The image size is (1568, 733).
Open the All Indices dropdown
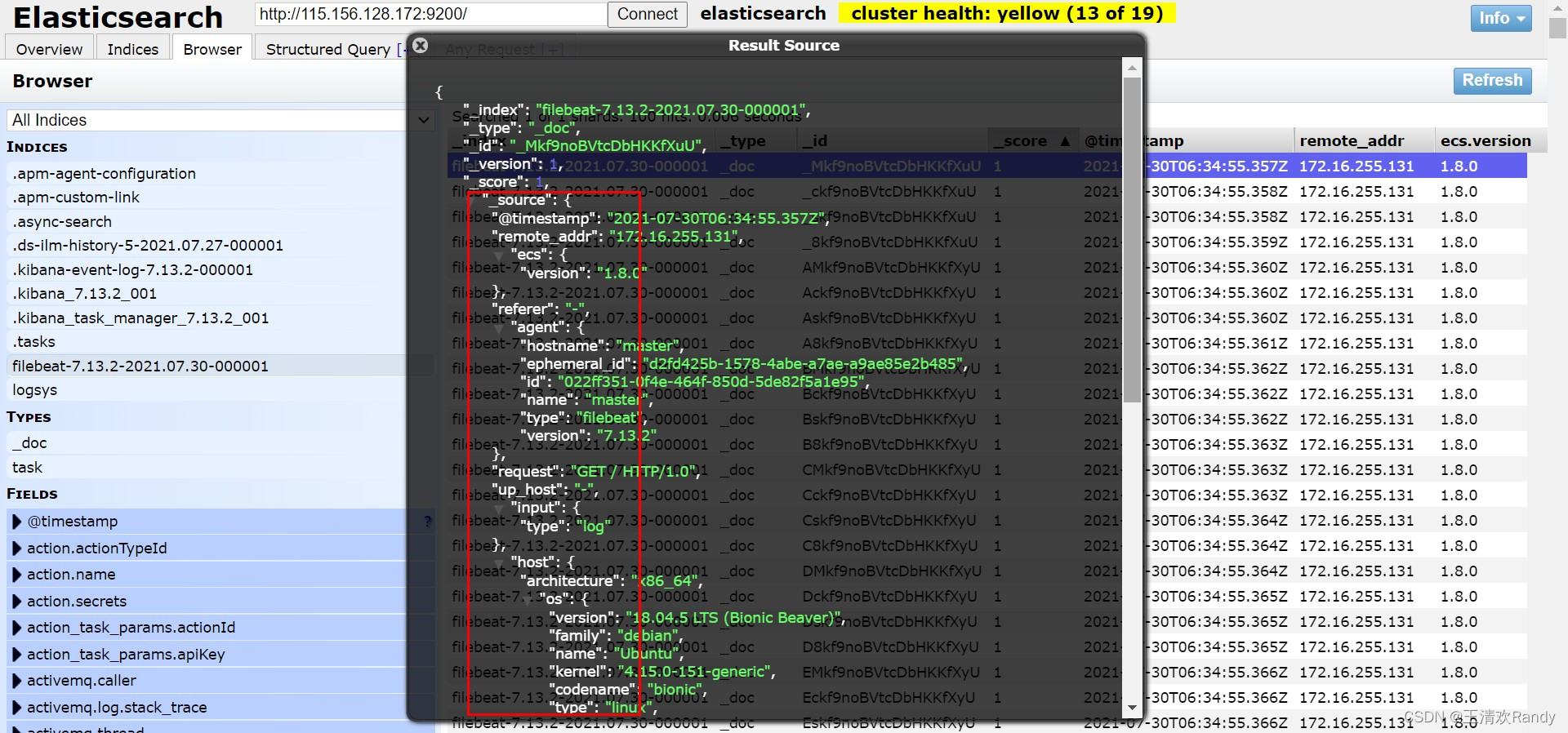[x=220, y=120]
